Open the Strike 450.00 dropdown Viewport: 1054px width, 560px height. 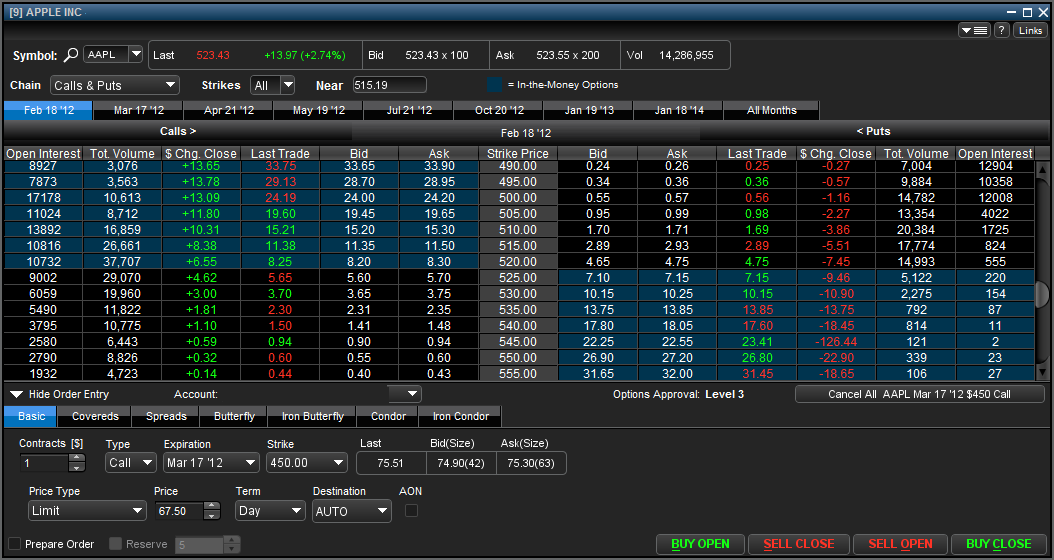[x=307, y=463]
